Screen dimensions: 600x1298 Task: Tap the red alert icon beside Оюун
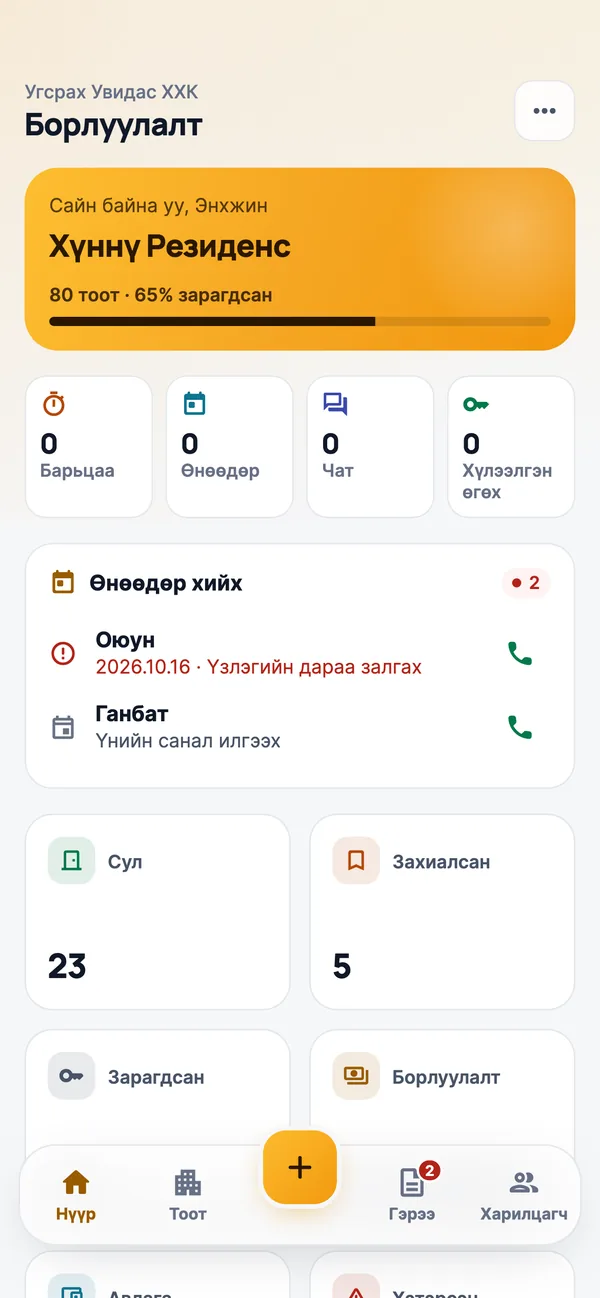(63, 654)
